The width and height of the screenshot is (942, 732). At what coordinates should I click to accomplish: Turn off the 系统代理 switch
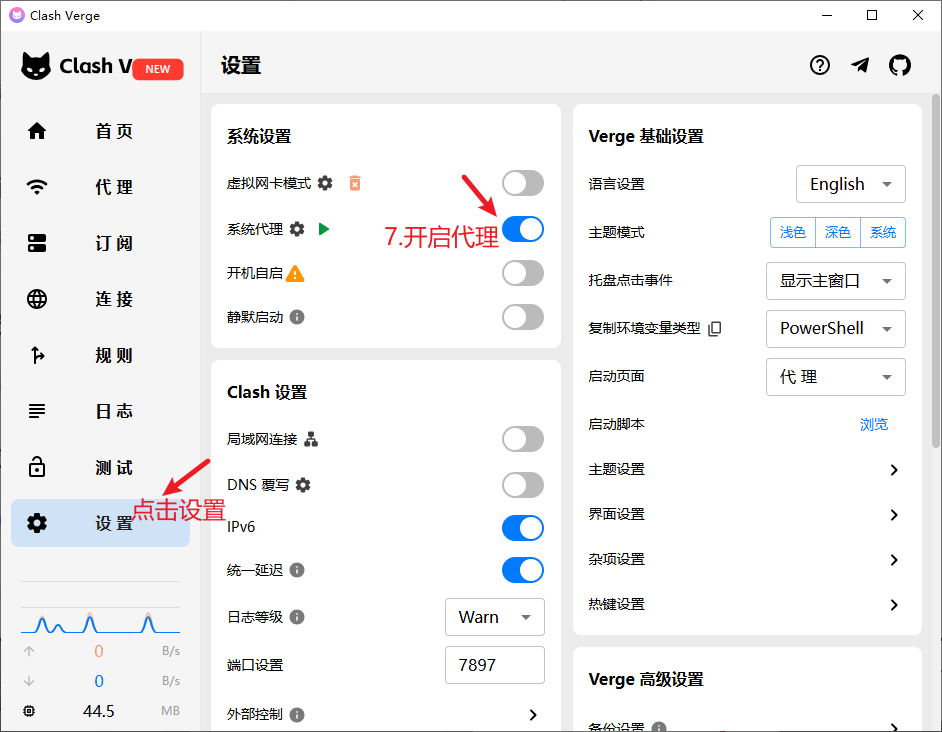pos(523,229)
